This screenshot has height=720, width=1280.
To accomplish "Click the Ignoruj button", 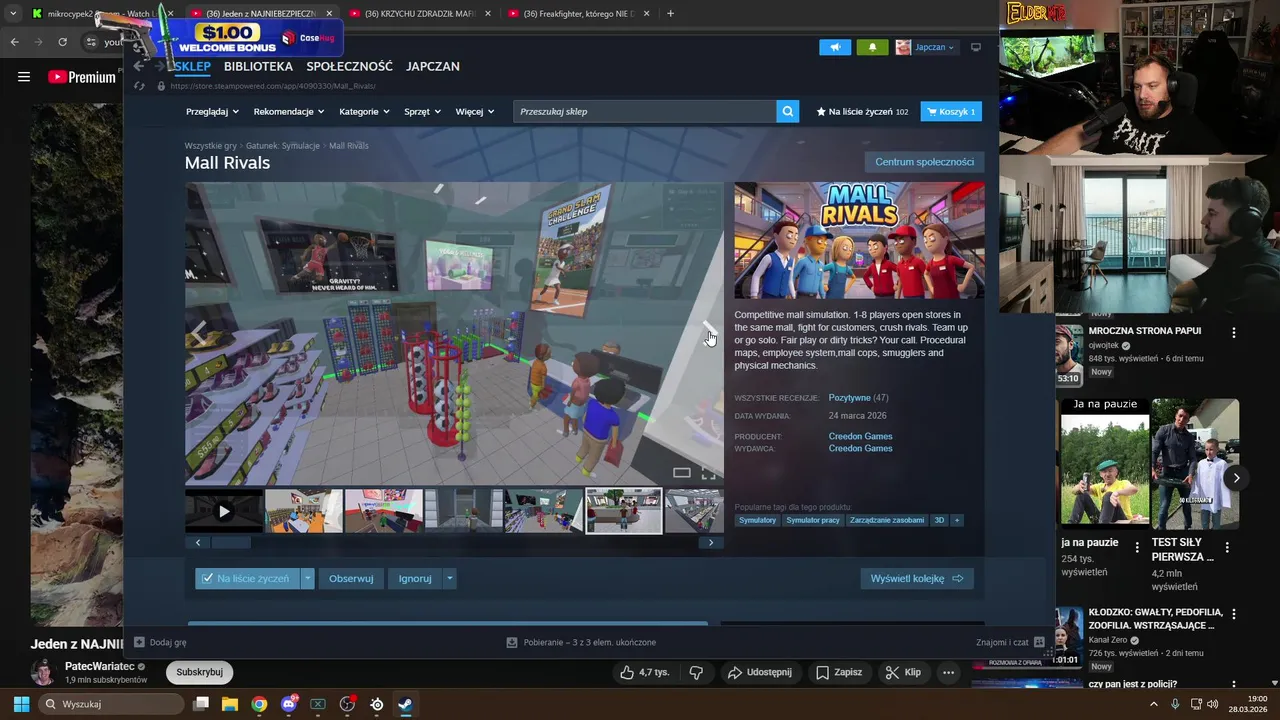I will pos(415,578).
